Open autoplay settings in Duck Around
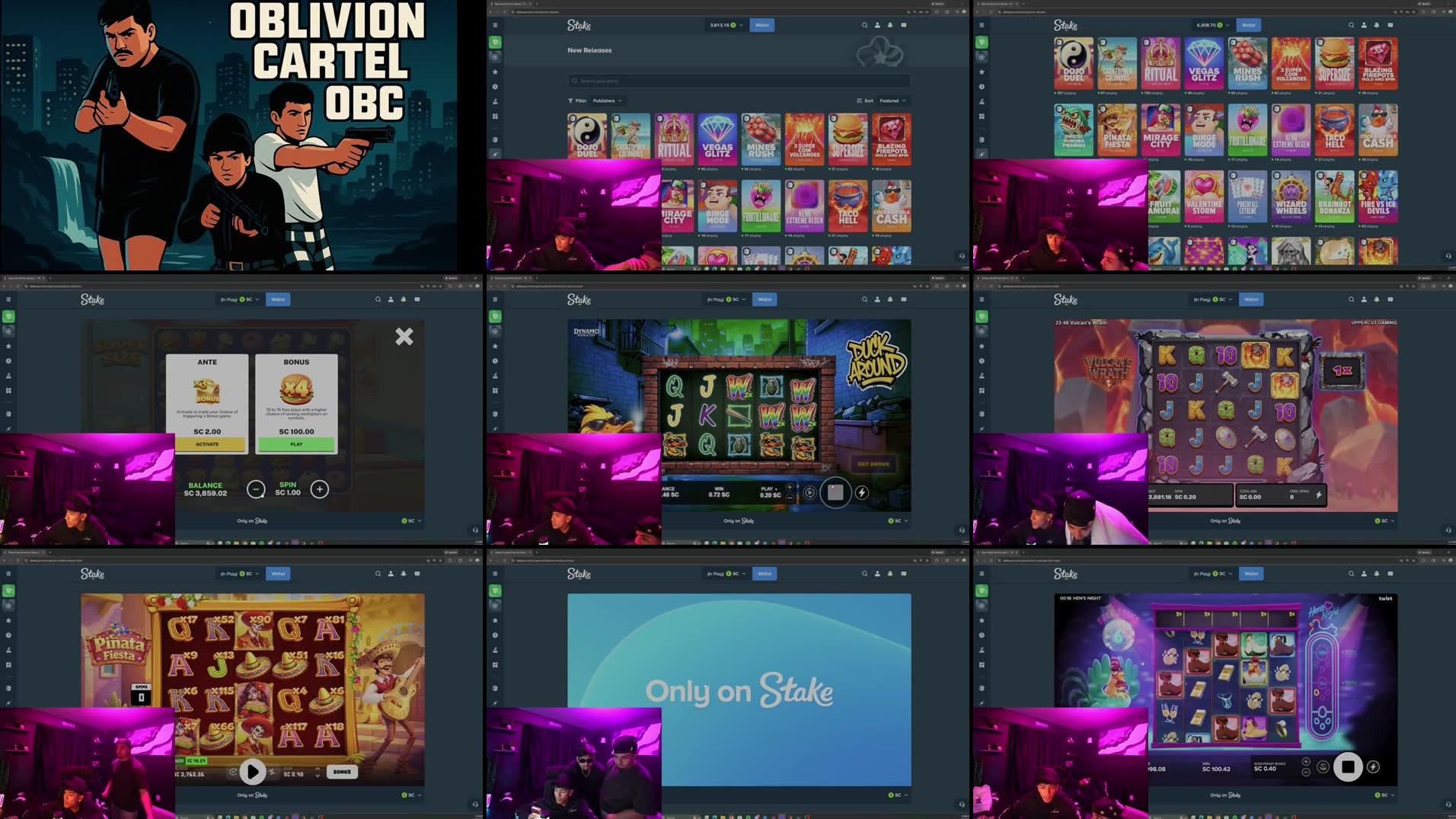1456x819 pixels. pyautogui.click(x=809, y=493)
